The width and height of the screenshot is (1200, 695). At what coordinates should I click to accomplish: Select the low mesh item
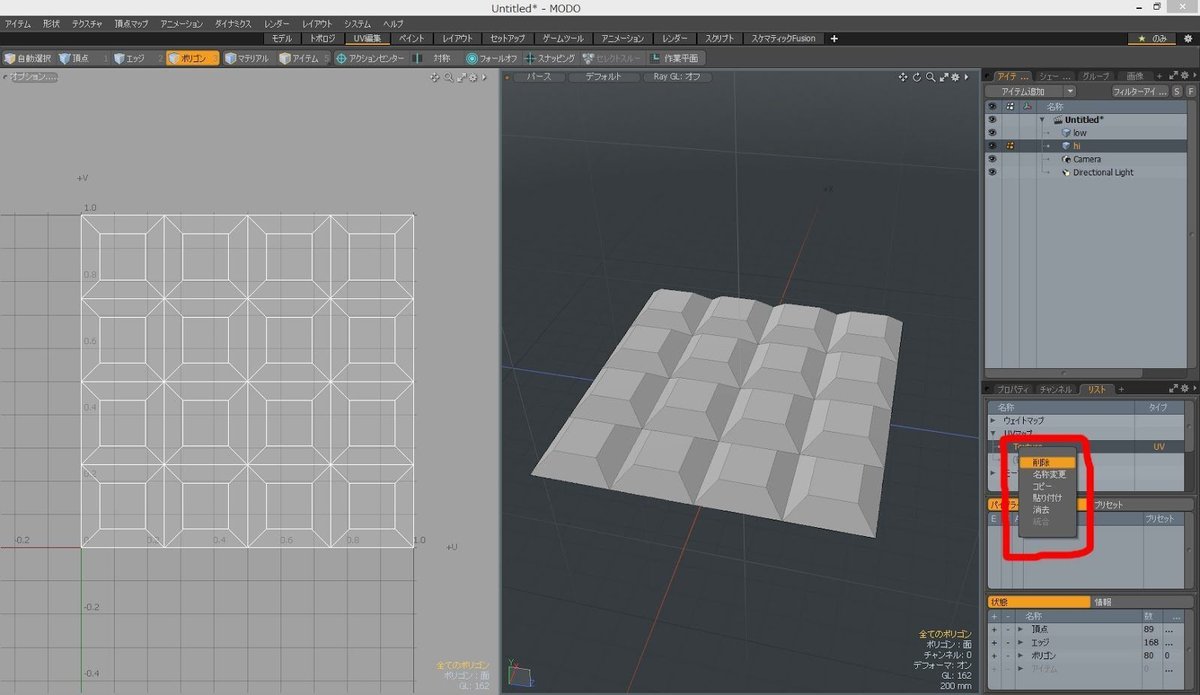(x=1079, y=132)
